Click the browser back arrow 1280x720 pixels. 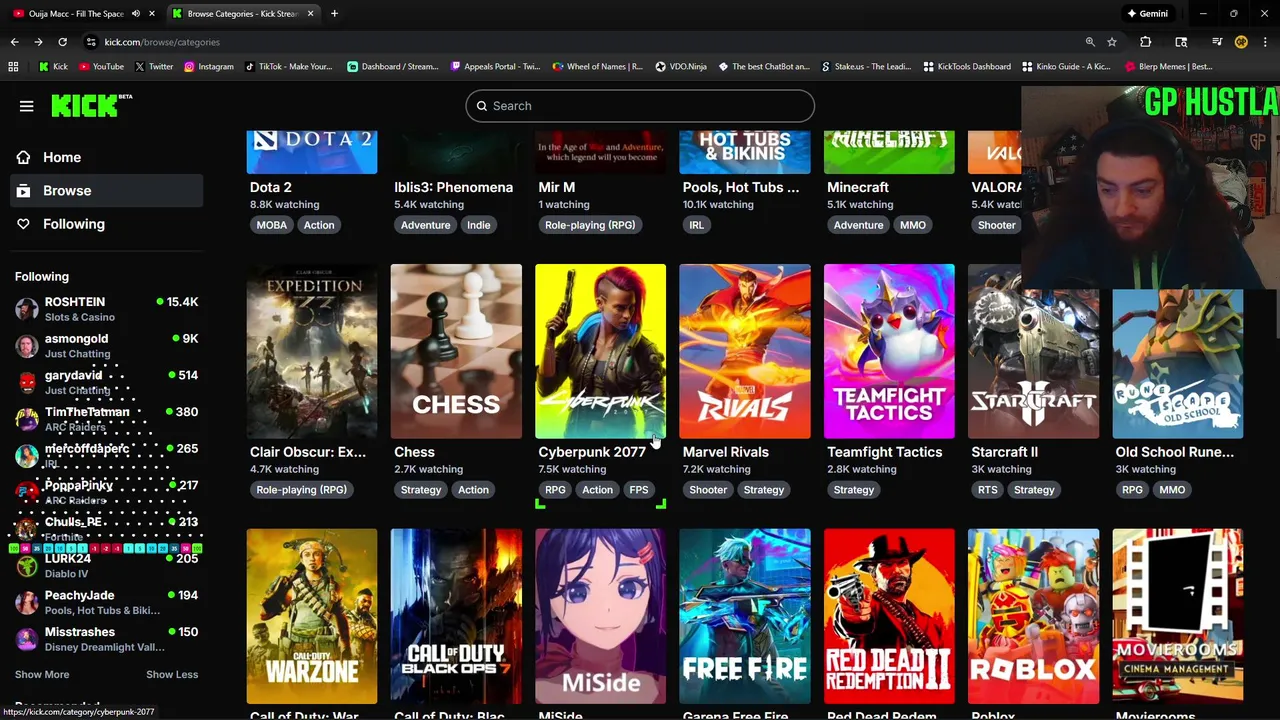coord(14,42)
